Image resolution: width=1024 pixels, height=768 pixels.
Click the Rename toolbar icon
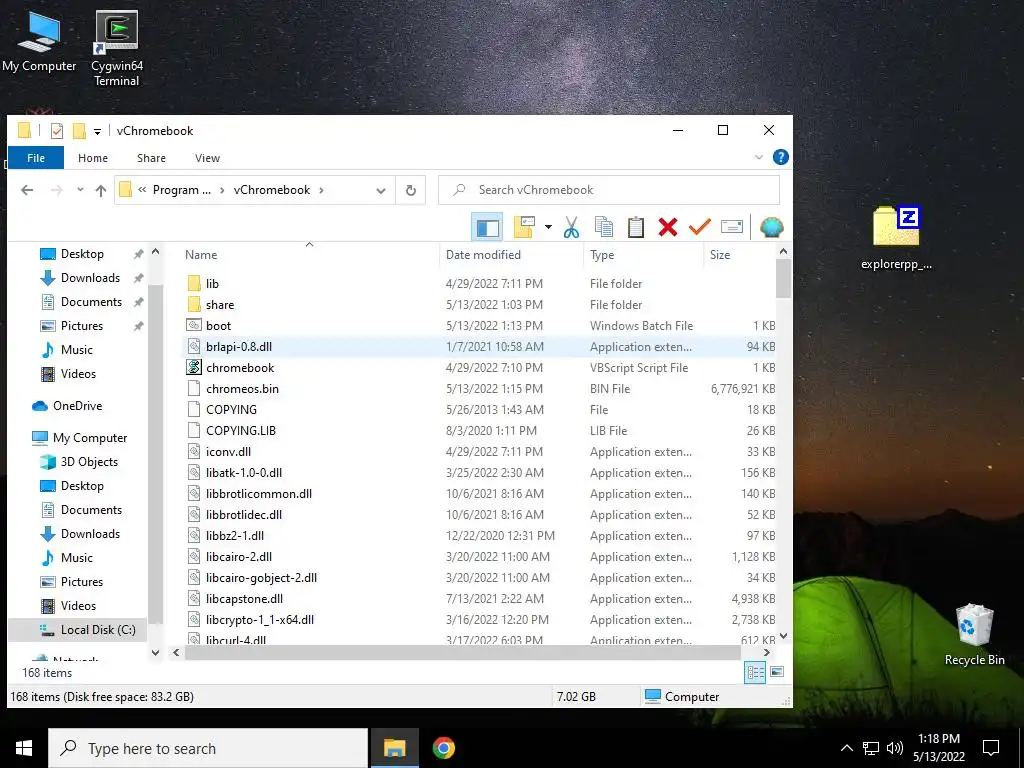(731, 227)
